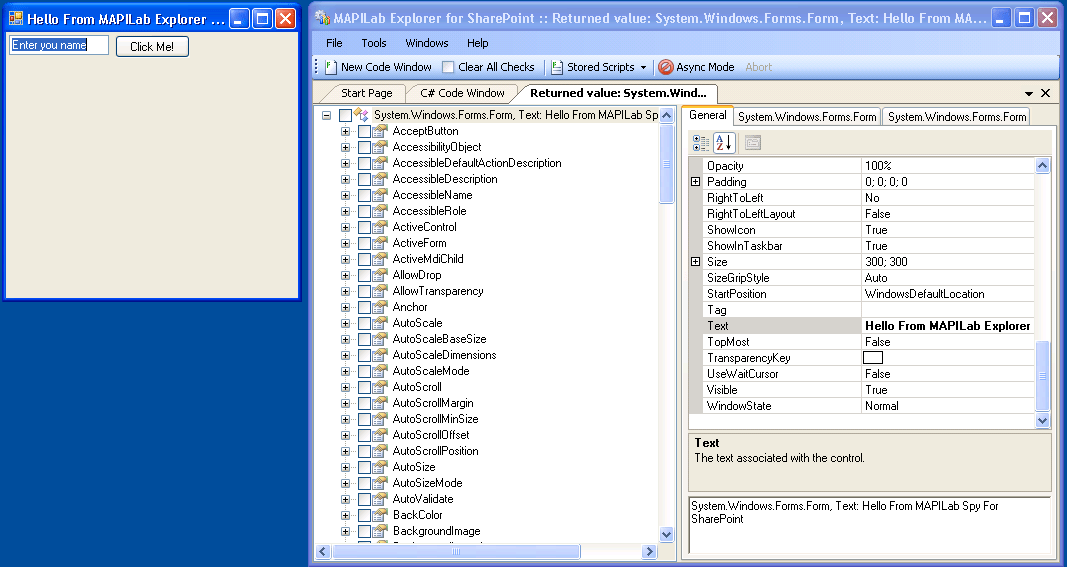Screen dimensions: 1067x567
Task: Click the disabled Abort button
Action: tap(759, 67)
